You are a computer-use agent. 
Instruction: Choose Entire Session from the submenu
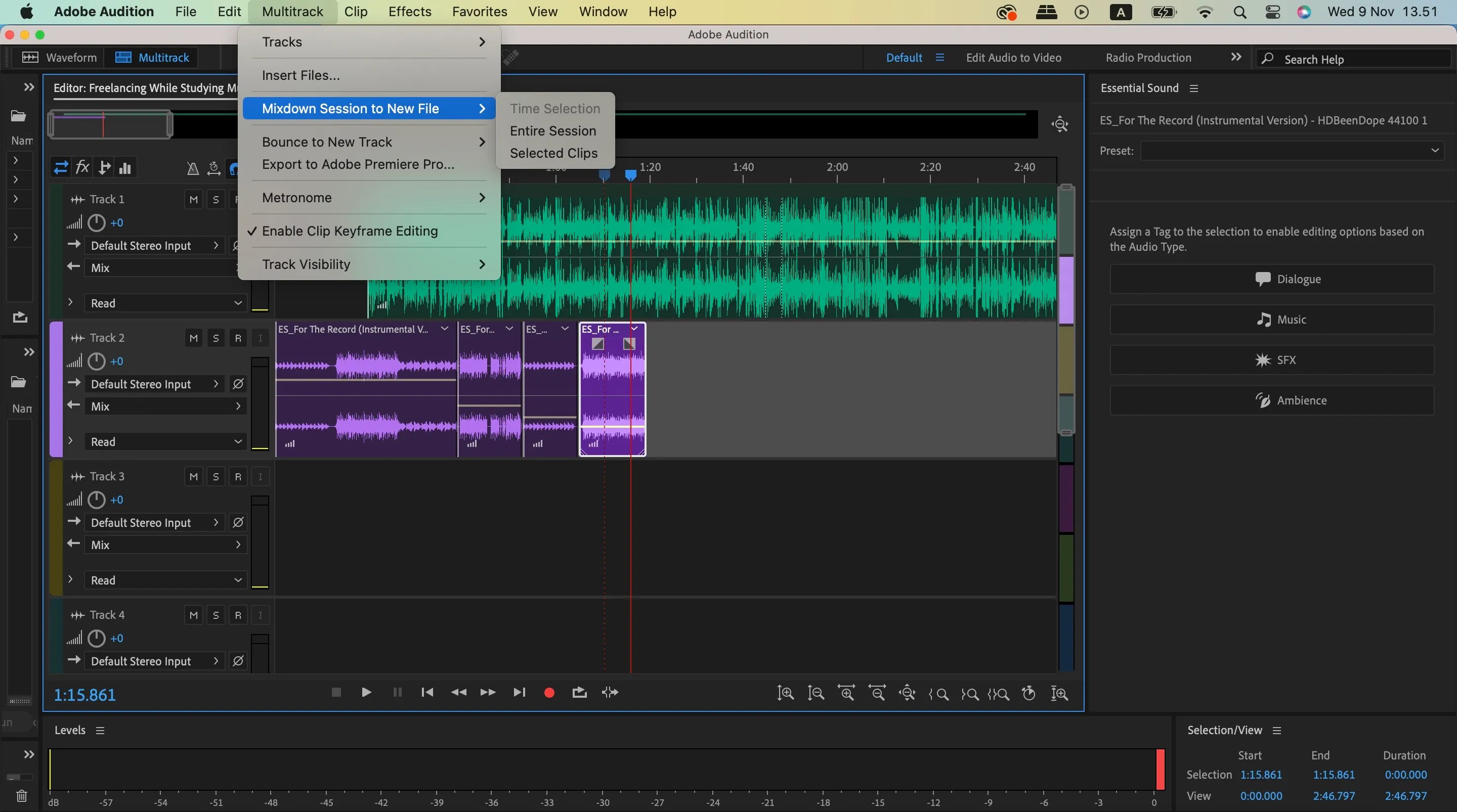553,130
